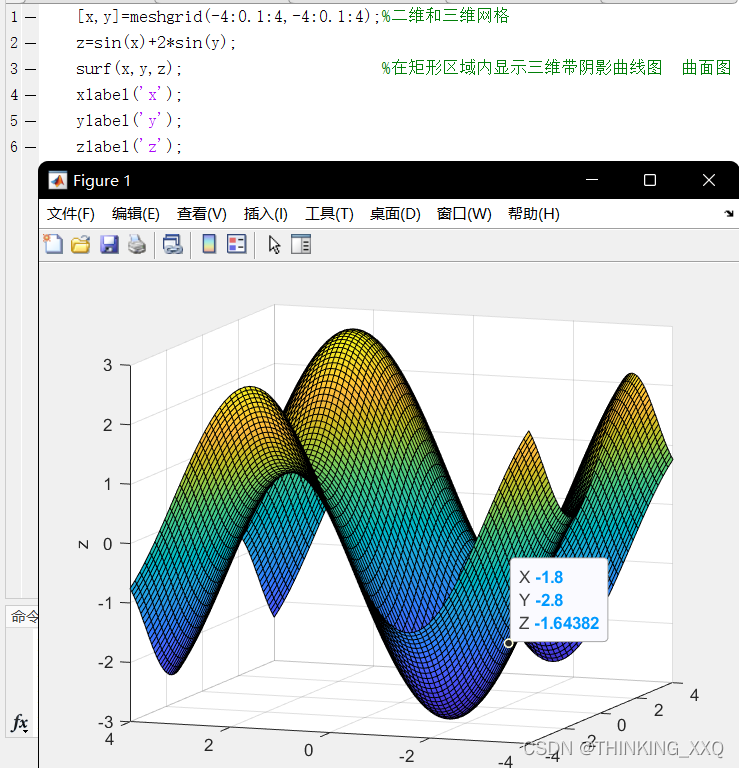The width and height of the screenshot is (739, 768).
Task: Set breakpoint on editor line 3 dash
Action: (x=30, y=70)
